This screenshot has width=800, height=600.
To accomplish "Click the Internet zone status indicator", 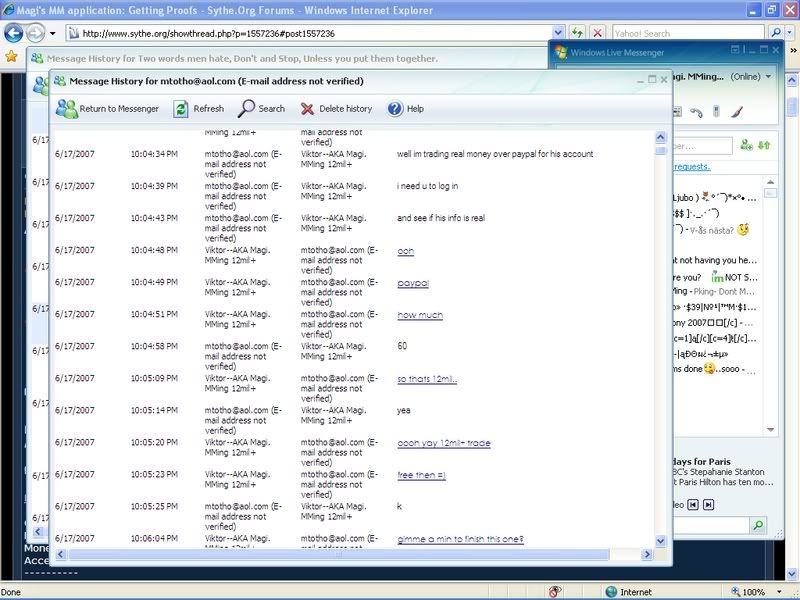I will (x=629, y=592).
